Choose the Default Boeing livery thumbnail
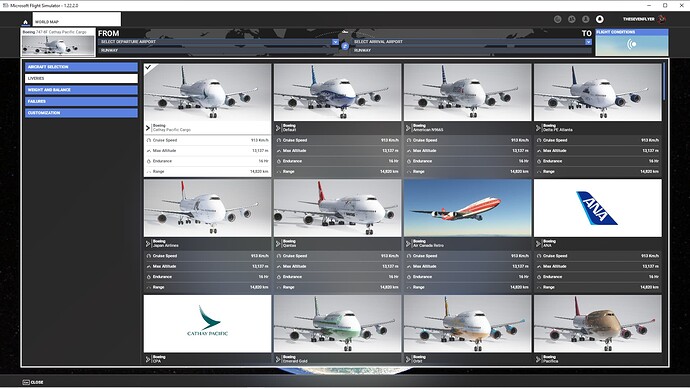The image size is (690, 388). click(x=338, y=92)
